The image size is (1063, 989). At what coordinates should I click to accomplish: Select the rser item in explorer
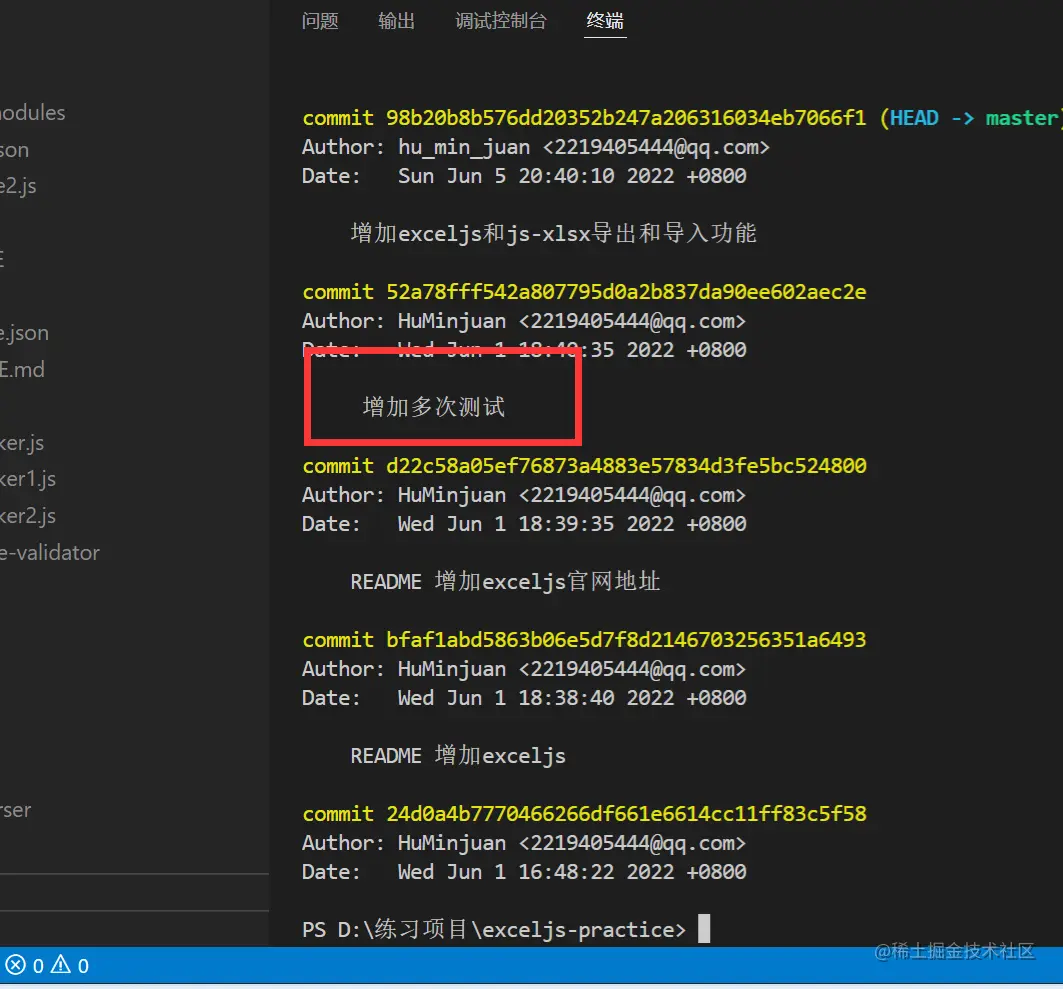click(16, 810)
